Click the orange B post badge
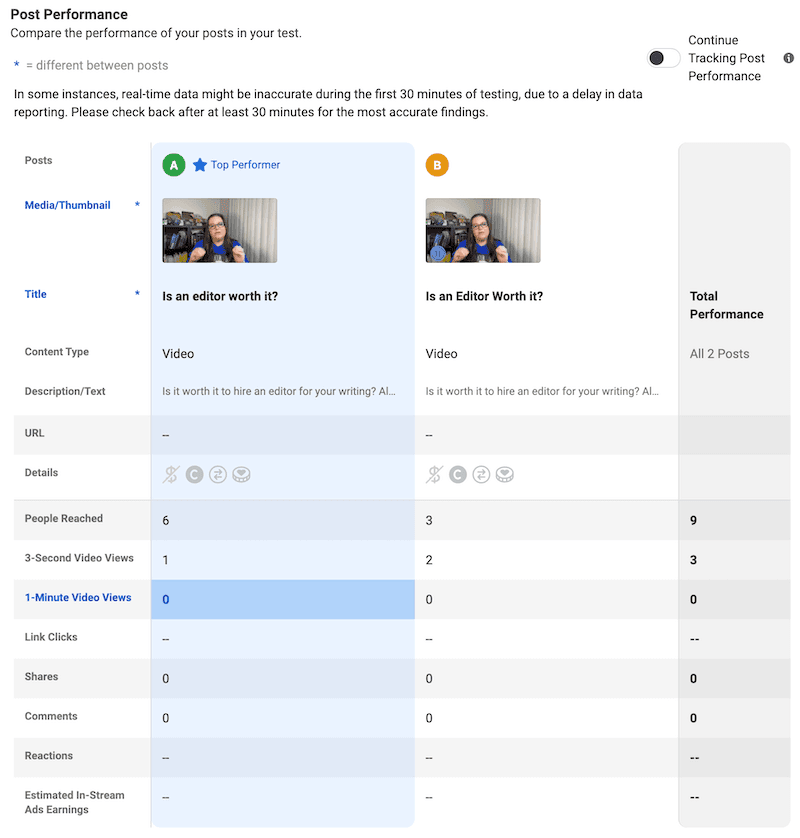Screen dimensions: 800x838 437,165
